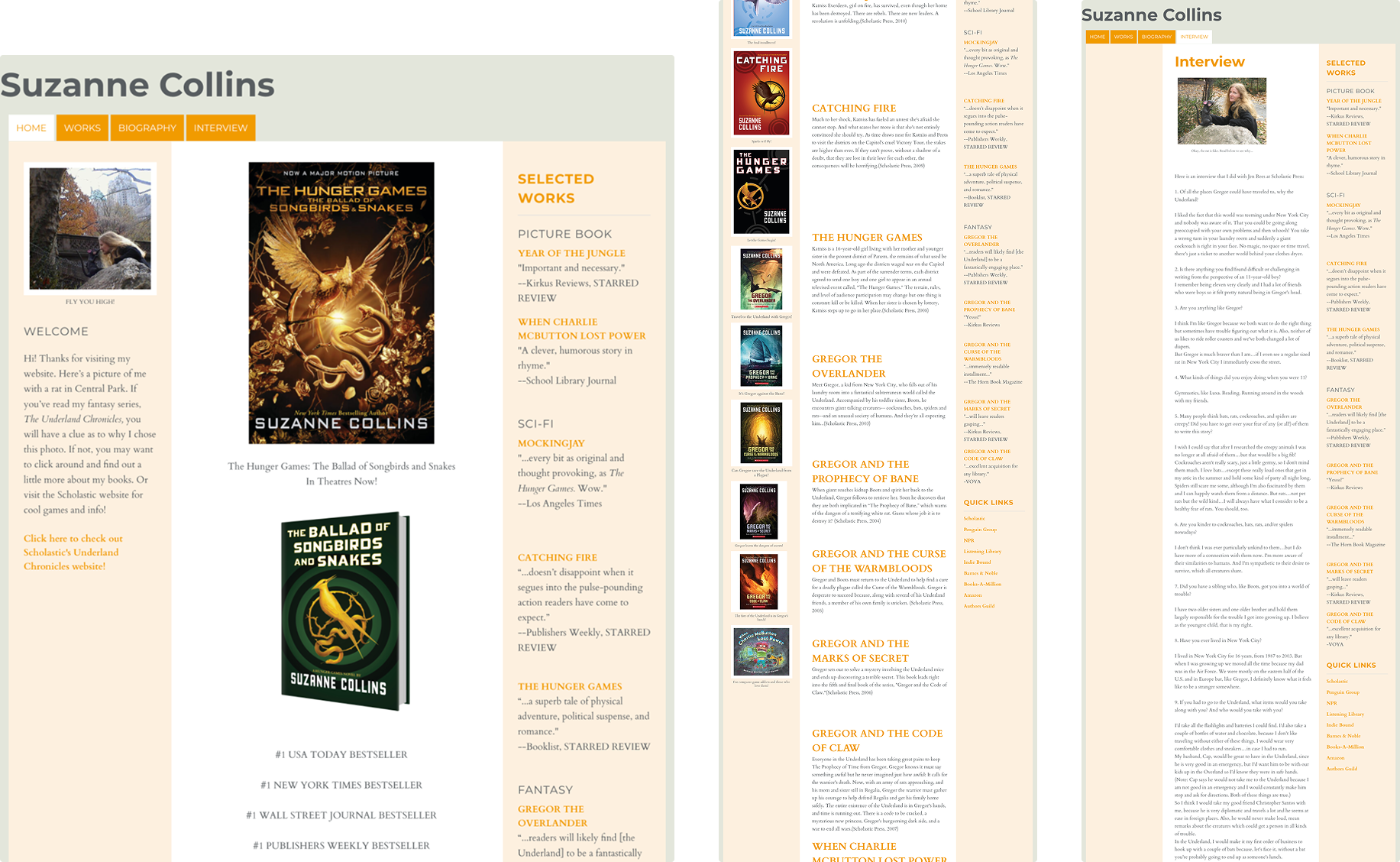Visit Indie Bound under works page Quick Links
Screen dimensions: 1400x862
coord(977,562)
